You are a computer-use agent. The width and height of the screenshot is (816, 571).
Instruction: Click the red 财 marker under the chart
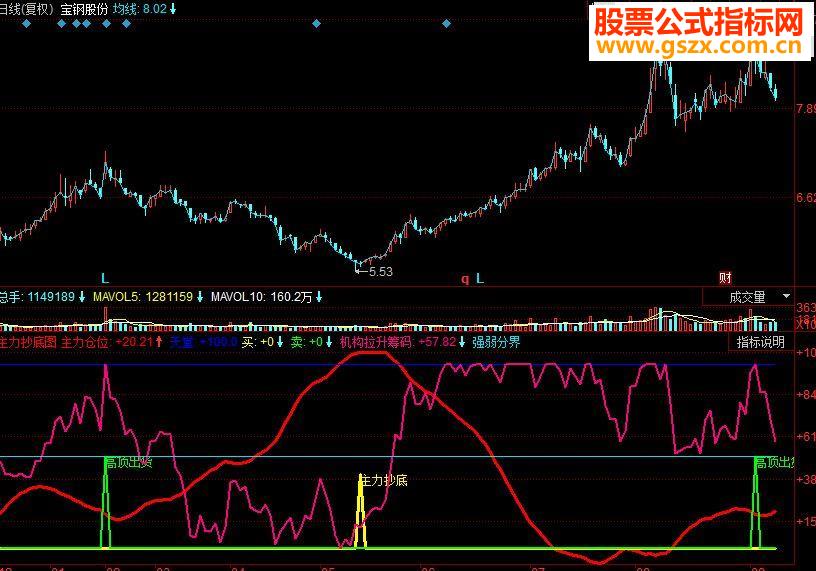click(725, 278)
